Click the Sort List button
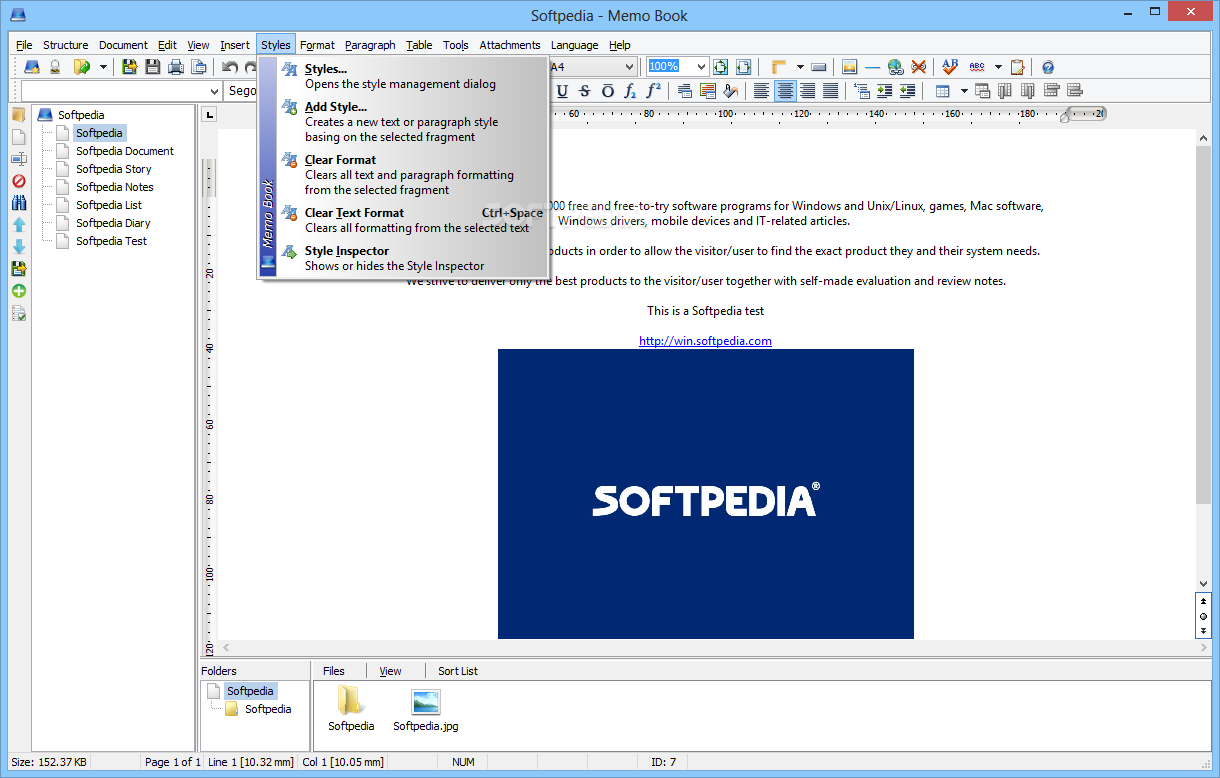This screenshot has height=778, width=1220. 458,671
